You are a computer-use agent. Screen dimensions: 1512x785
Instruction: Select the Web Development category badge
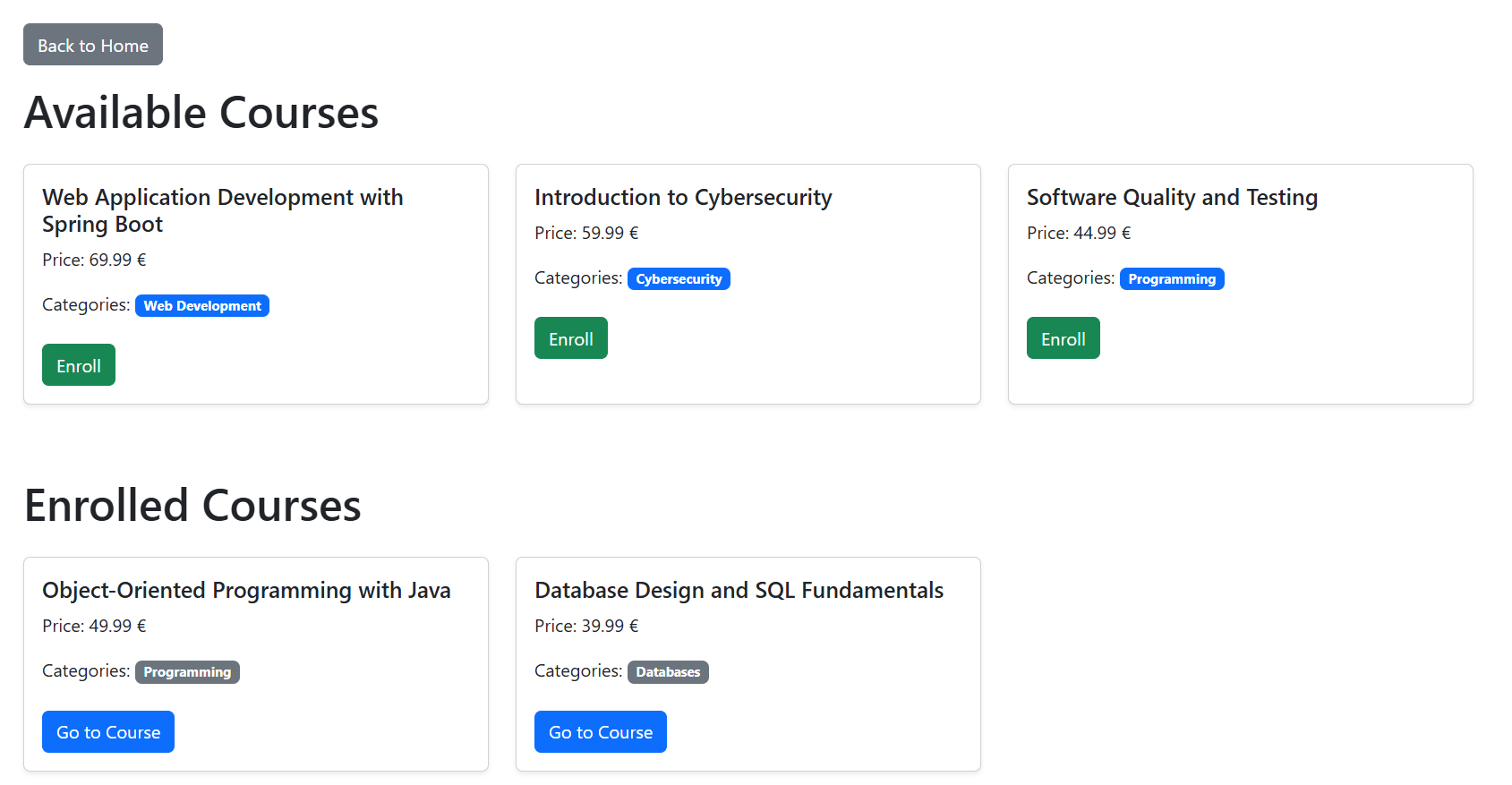click(x=202, y=306)
